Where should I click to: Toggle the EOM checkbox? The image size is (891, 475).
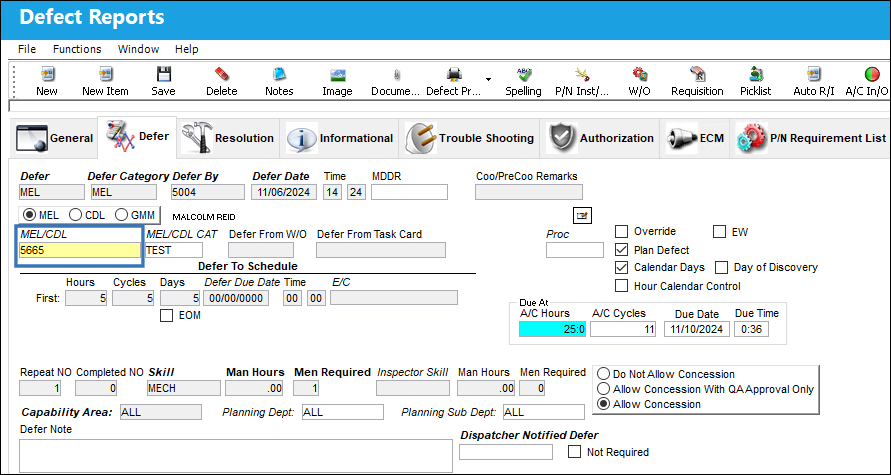point(166,315)
